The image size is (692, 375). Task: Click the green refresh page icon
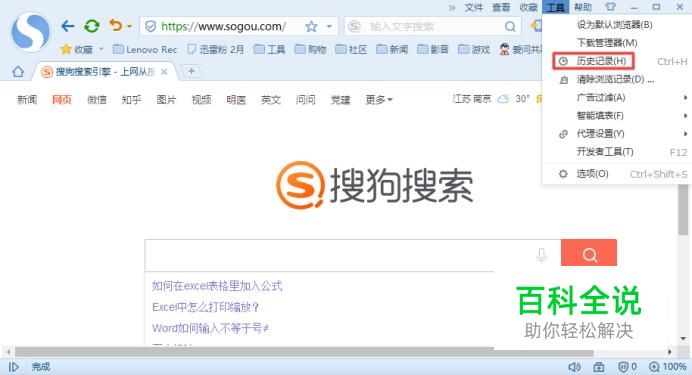click(92, 26)
